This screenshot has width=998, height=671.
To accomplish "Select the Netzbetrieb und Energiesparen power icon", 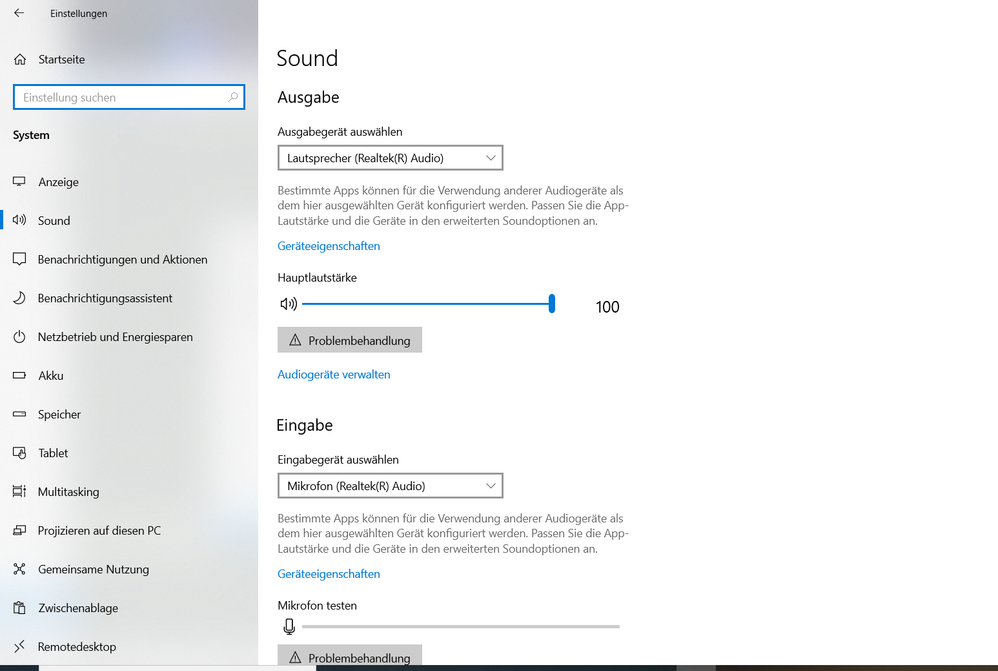I will (18, 337).
